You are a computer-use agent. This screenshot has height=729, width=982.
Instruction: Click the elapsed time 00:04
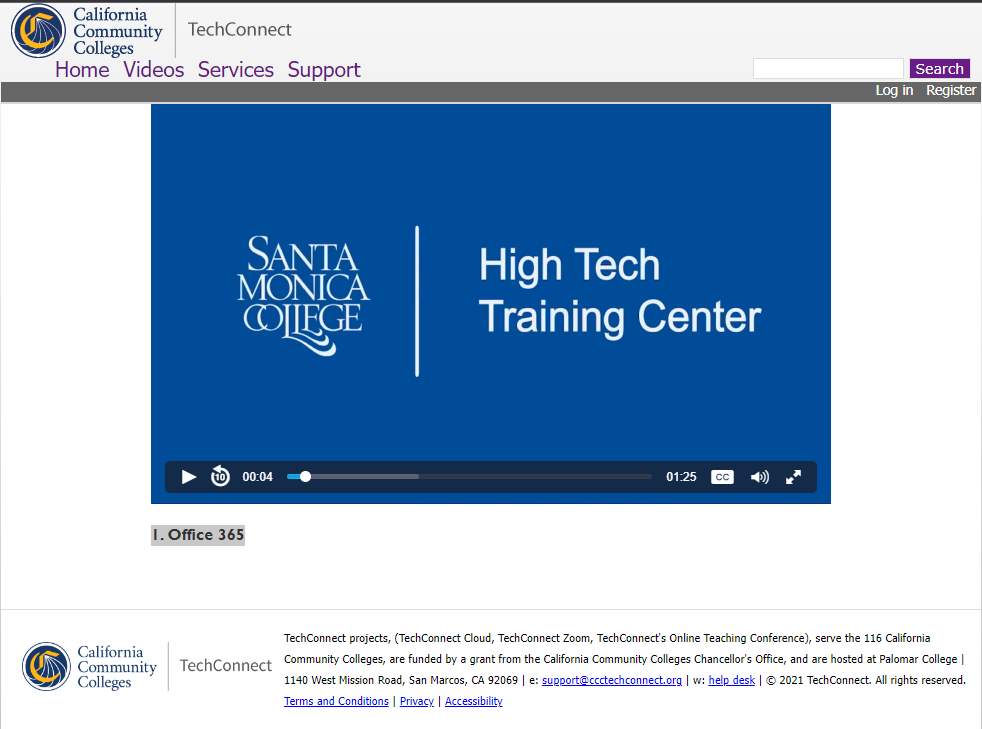pyautogui.click(x=257, y=477)
